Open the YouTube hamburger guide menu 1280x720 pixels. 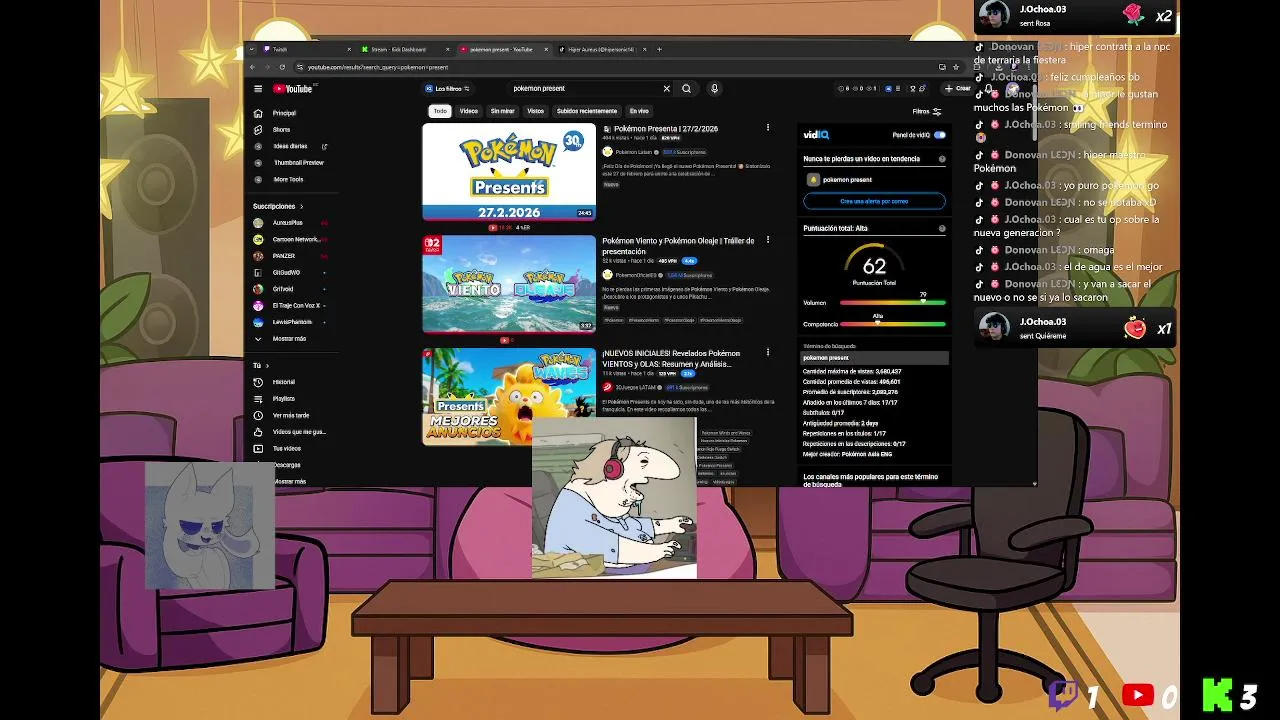click(x=258, y=88)
